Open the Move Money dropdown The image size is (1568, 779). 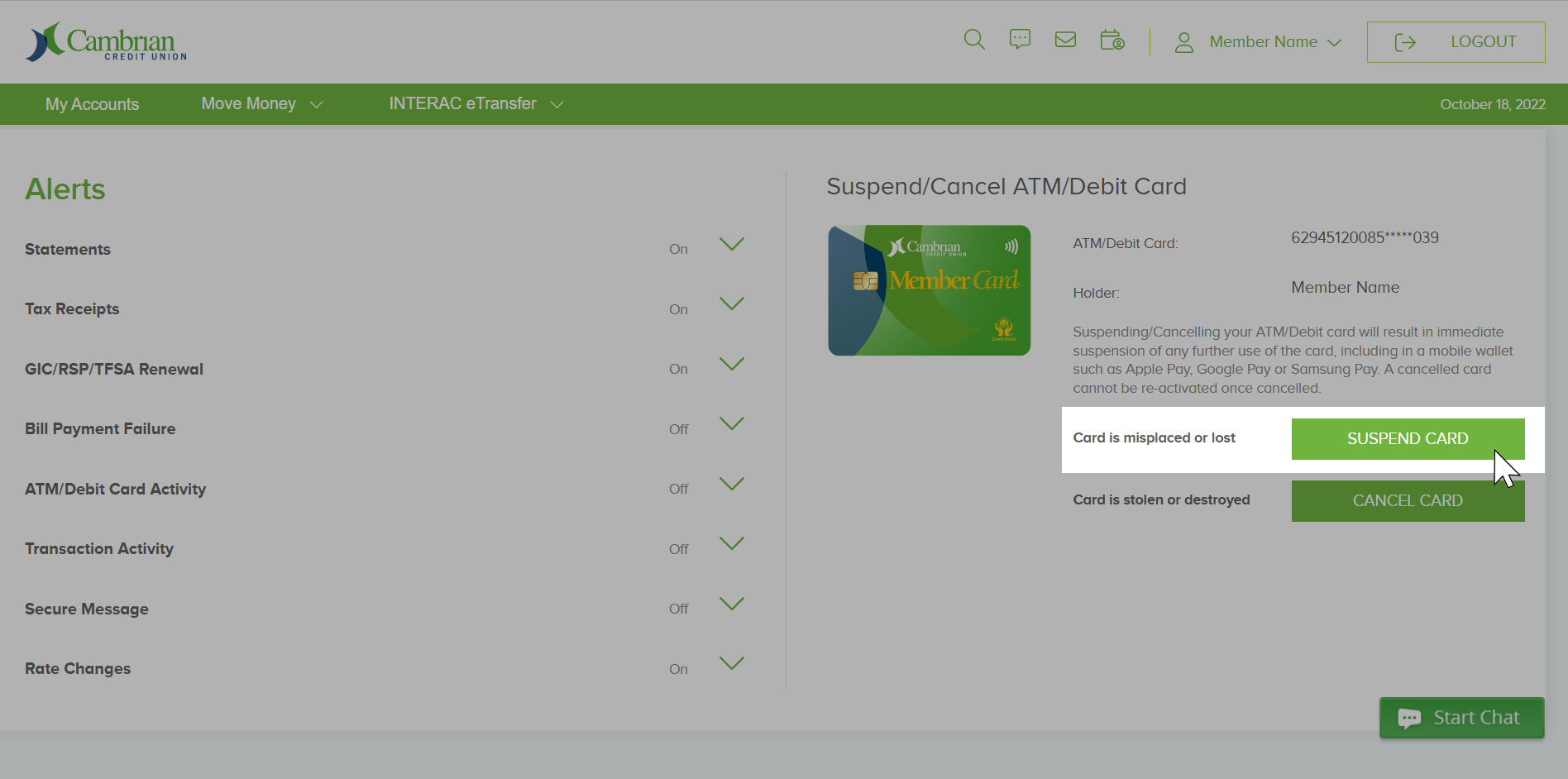(x=261, y=103)
